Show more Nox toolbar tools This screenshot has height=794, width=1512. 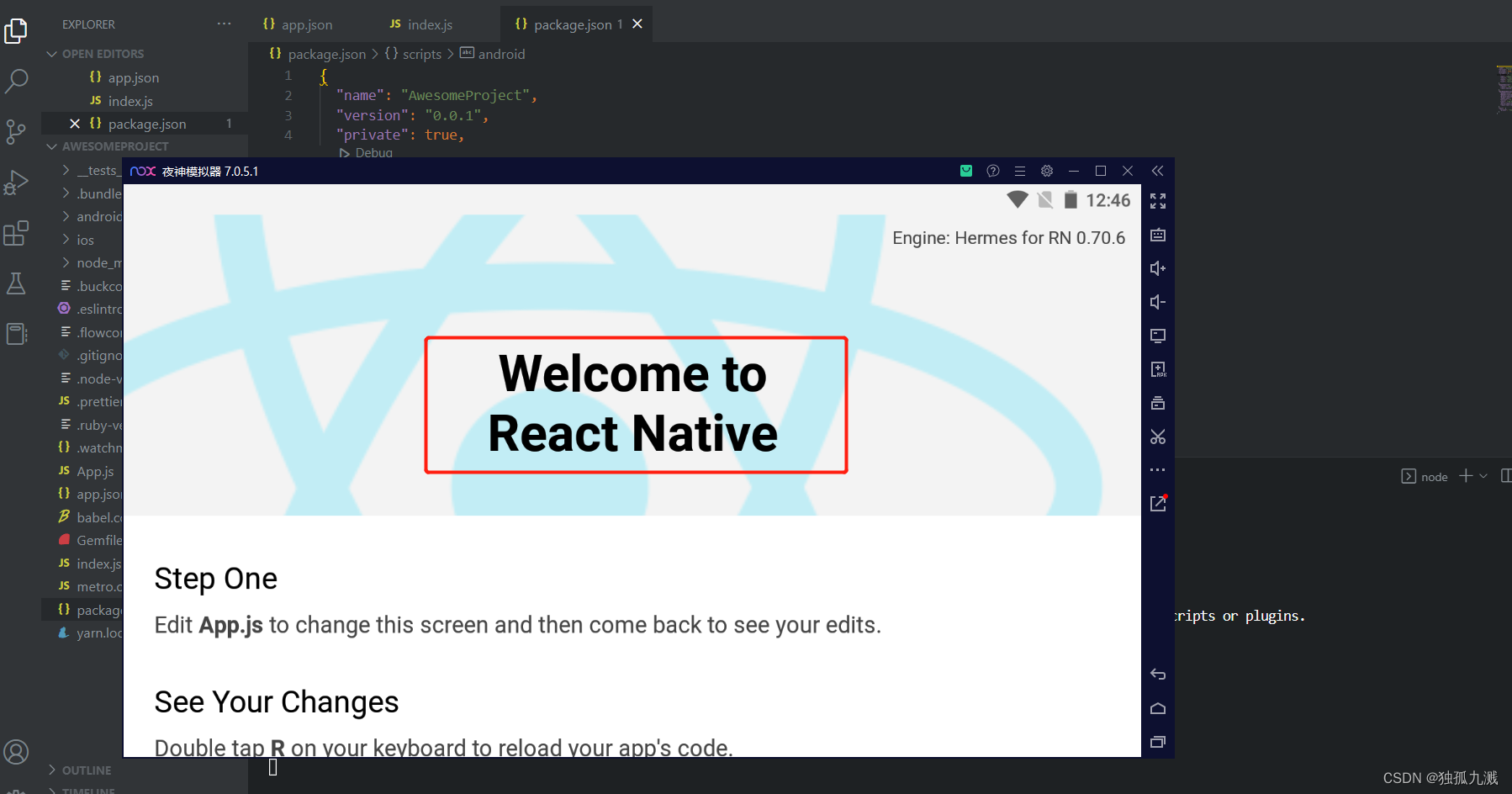point(1158,469)
